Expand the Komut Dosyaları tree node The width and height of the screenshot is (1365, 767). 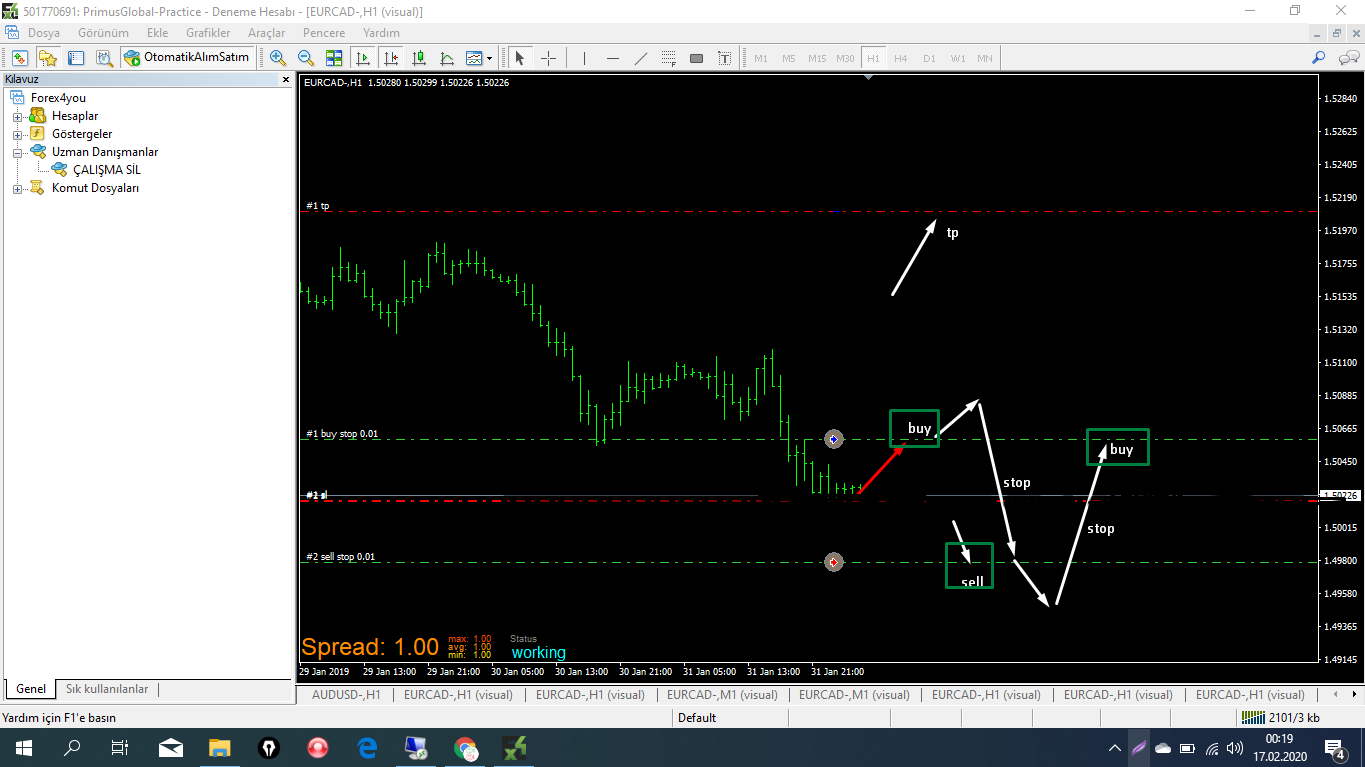click(17, 188)
